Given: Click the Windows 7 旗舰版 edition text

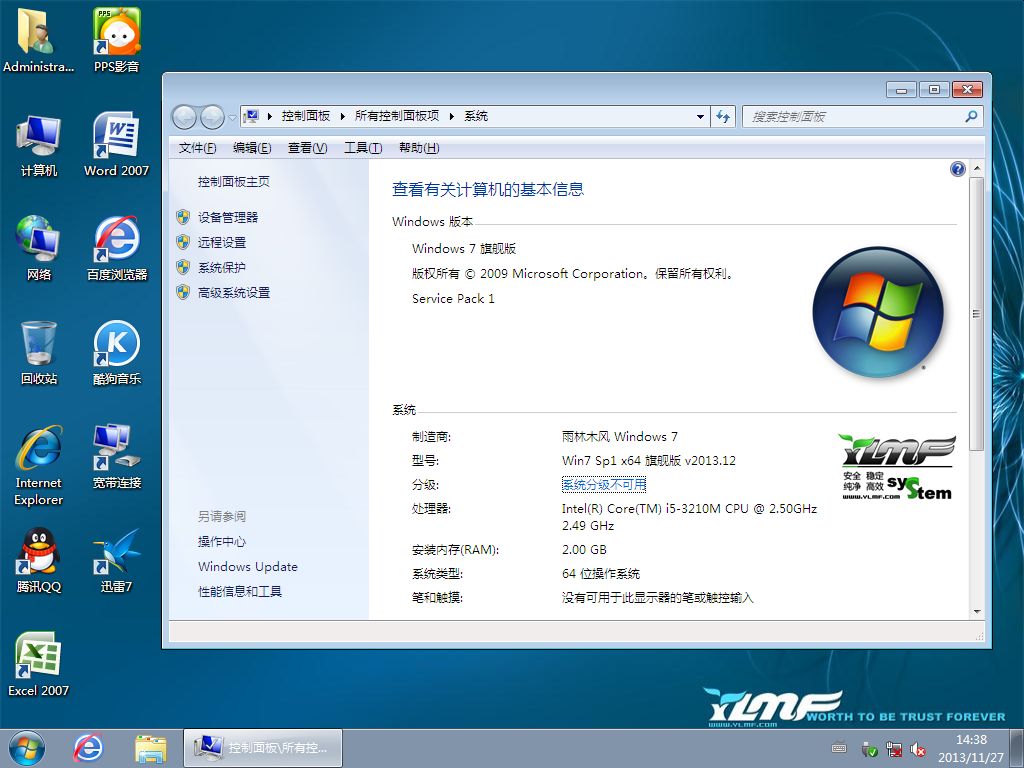Looking at the screenshot, I should point(464,249).
